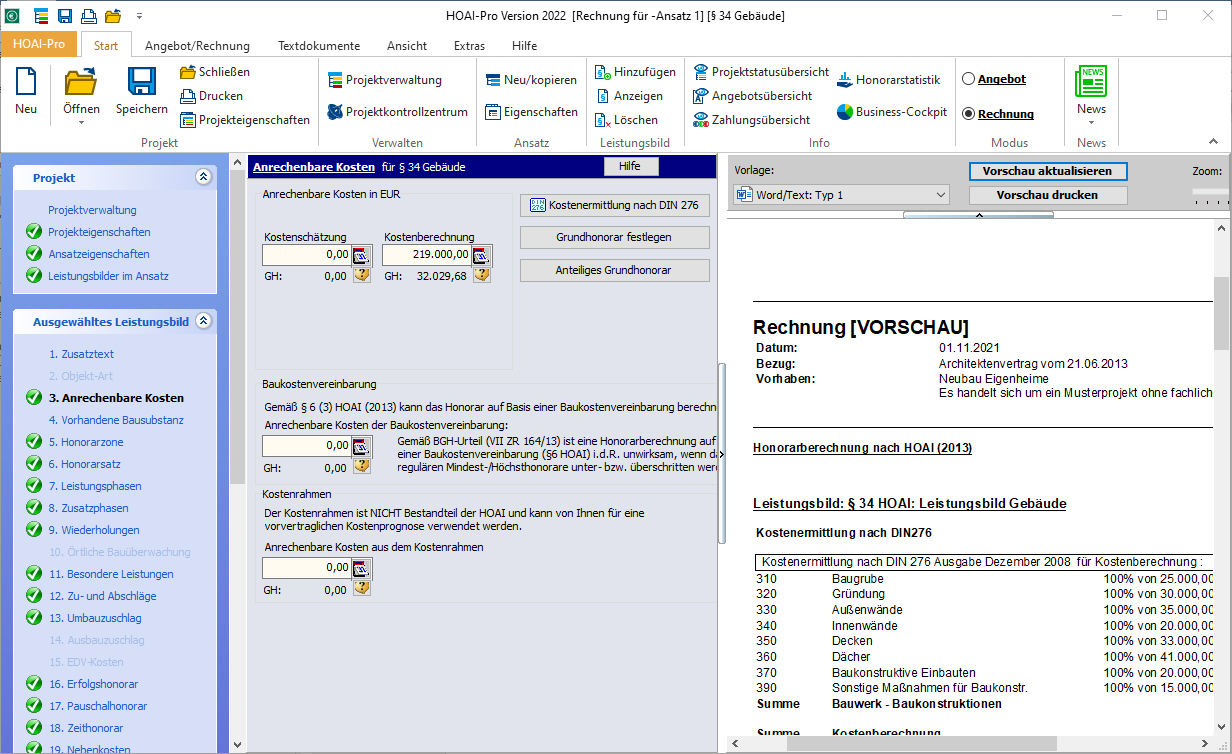Click the Anteiliges Grundhonorar button
Image resolution: width=1232 pixels, height=754 pixels.
tap(615, 270)
